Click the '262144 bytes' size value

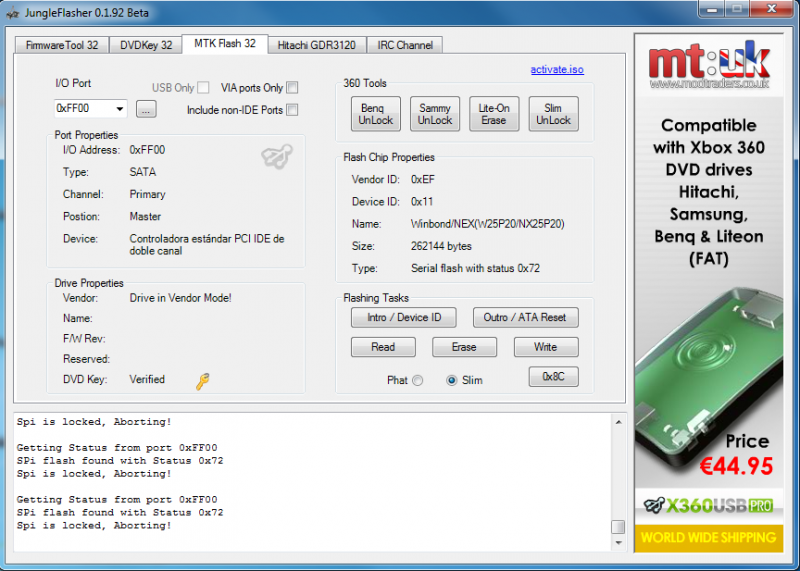point(441,246)
